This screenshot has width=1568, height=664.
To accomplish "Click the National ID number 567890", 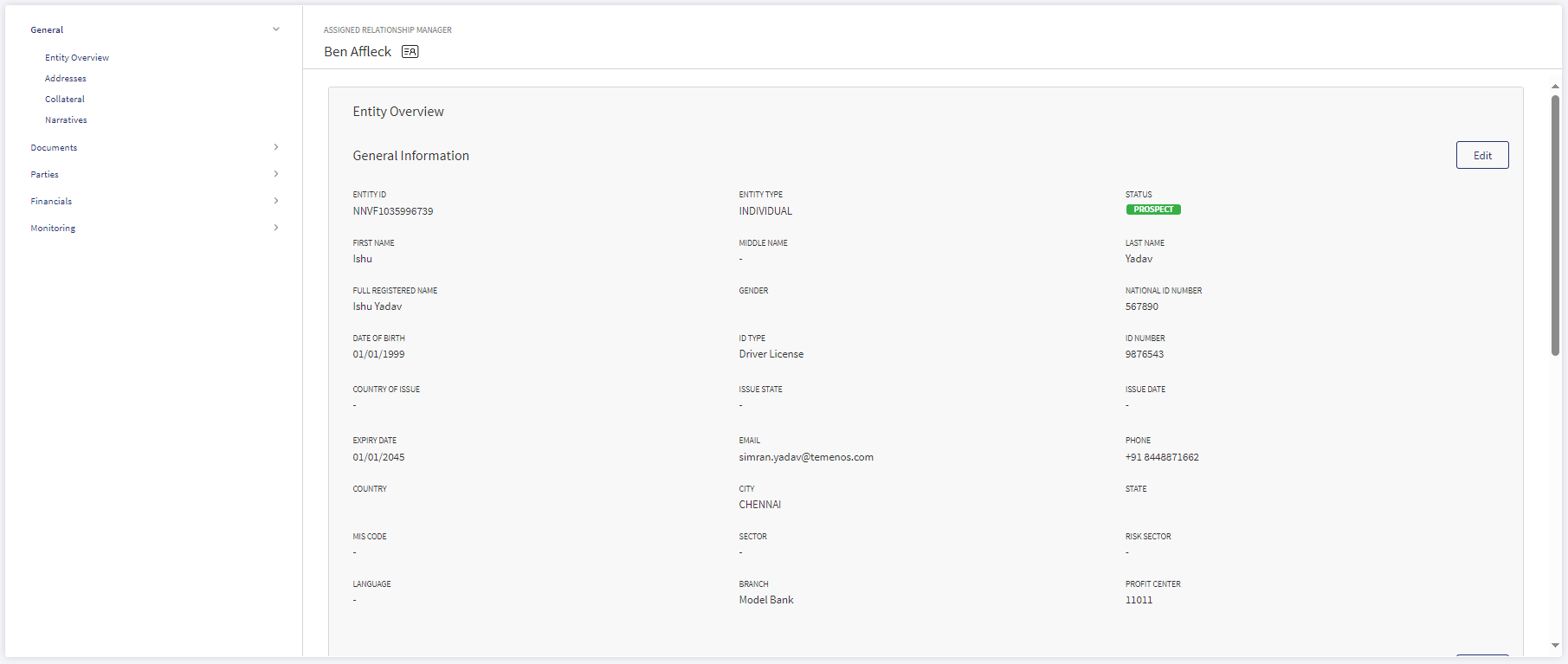I will coord(1142,306).
